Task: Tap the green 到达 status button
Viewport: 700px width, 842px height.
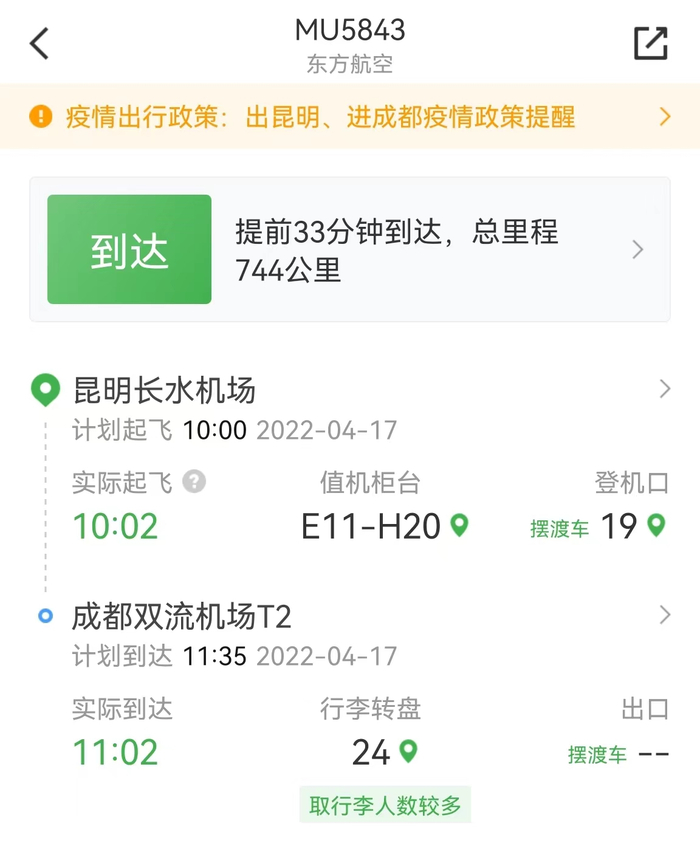Action: tap(129, 249)
